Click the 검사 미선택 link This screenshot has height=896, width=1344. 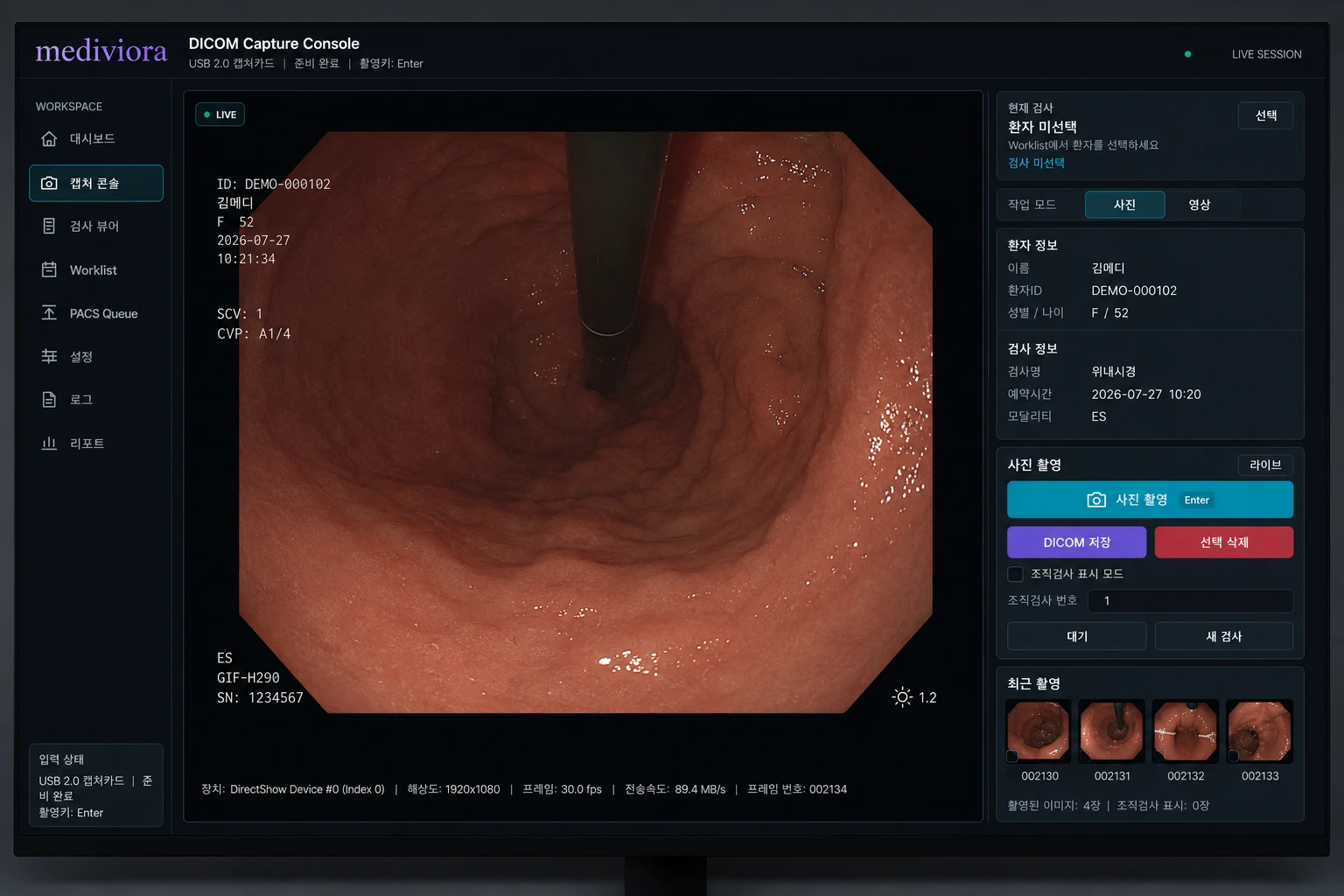click(1036, 163)
